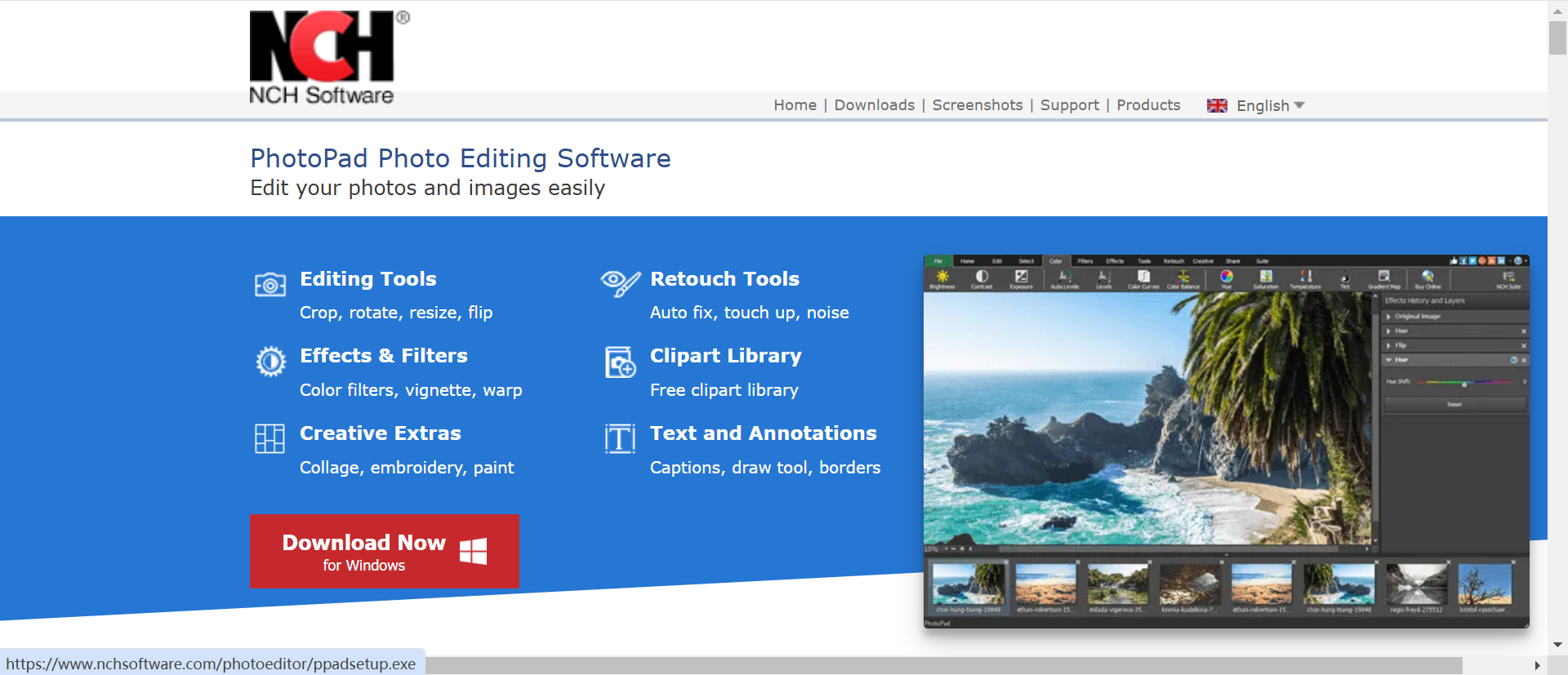Click 'Auto fix, touch up, noise' text
Screen dimensions: 1568x675
click(749, 313)
